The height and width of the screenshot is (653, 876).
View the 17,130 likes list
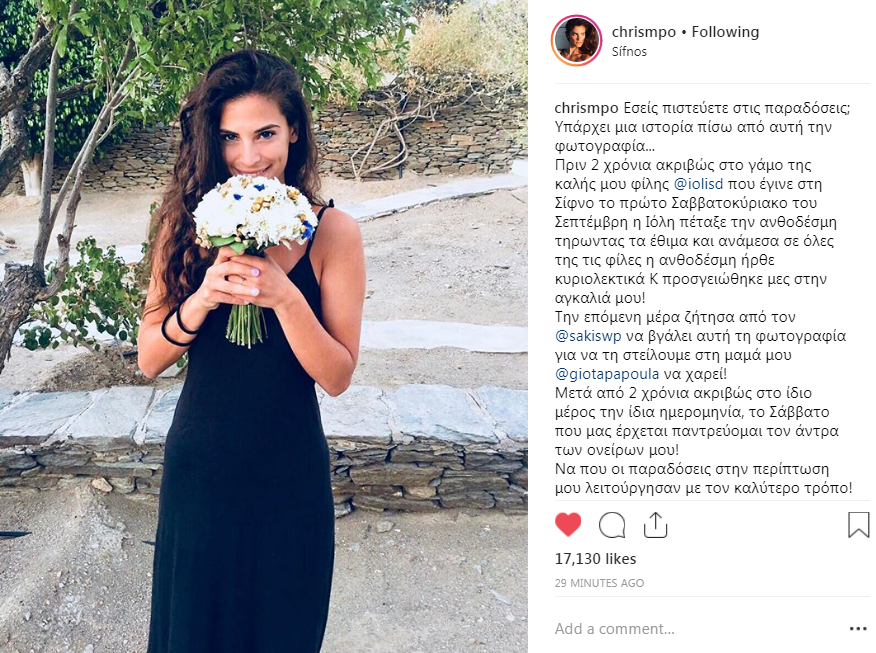point(595,559)
